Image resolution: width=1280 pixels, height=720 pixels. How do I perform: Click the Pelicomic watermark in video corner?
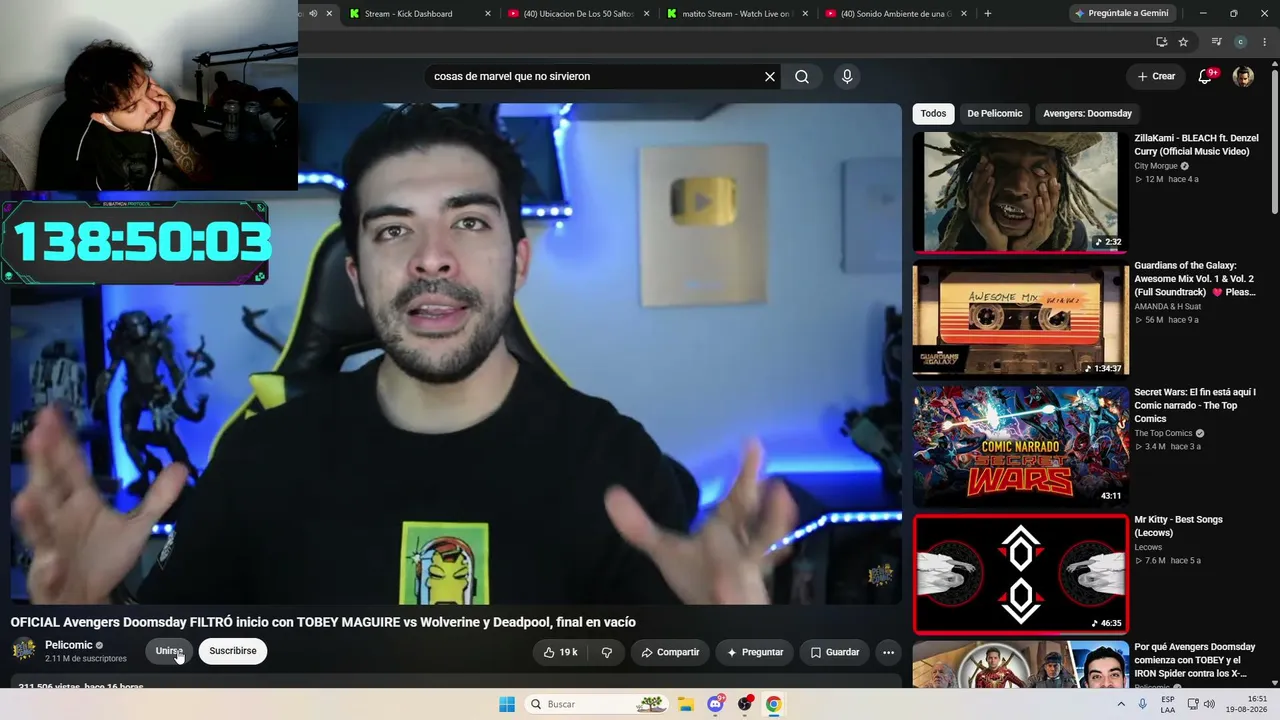(880, 574)
